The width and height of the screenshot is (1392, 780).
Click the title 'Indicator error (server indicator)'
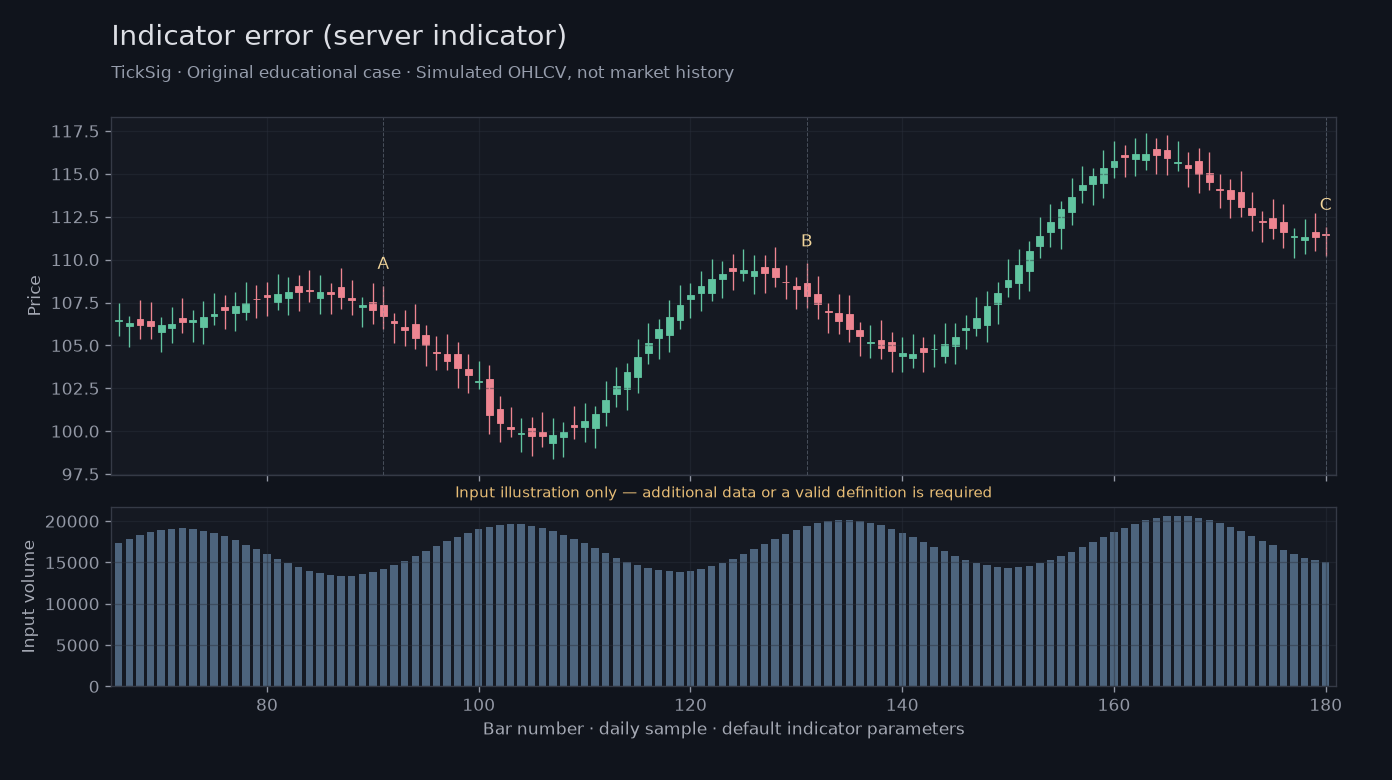(x=339, y=36)
